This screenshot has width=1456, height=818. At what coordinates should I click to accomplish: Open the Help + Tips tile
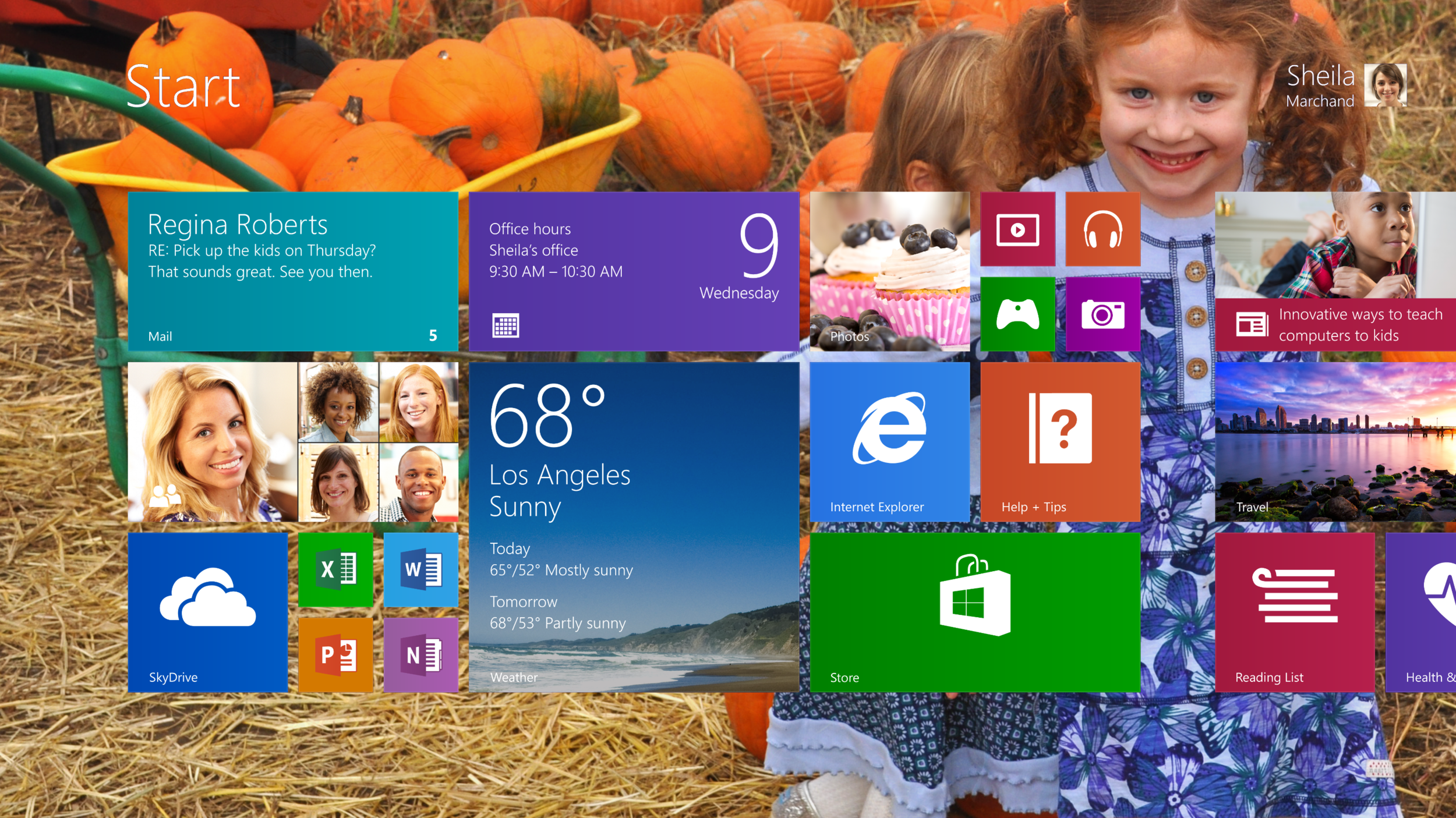pyautogui.click(x=1060, y=442)
